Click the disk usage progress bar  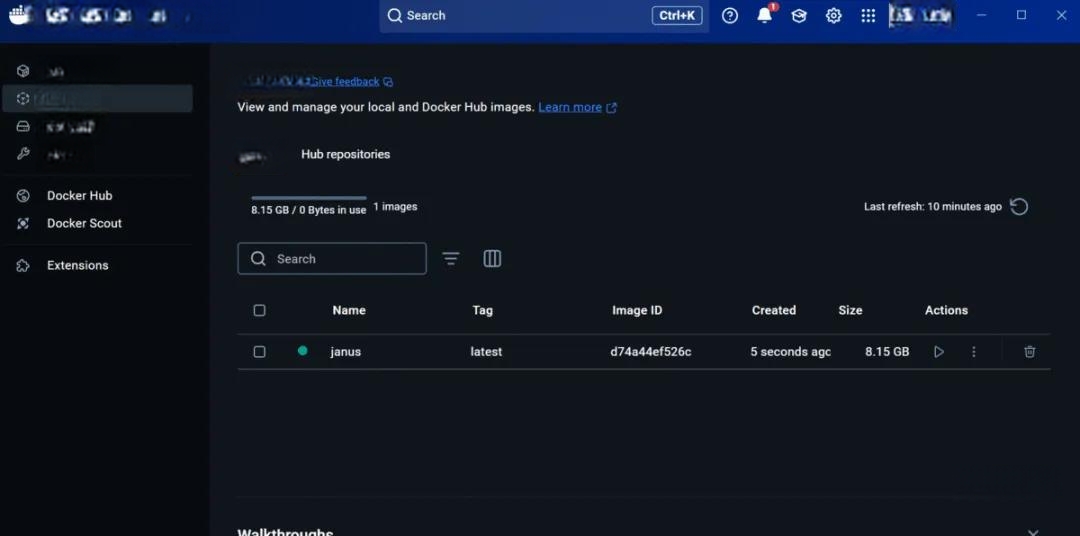click(x=309, y=198)
